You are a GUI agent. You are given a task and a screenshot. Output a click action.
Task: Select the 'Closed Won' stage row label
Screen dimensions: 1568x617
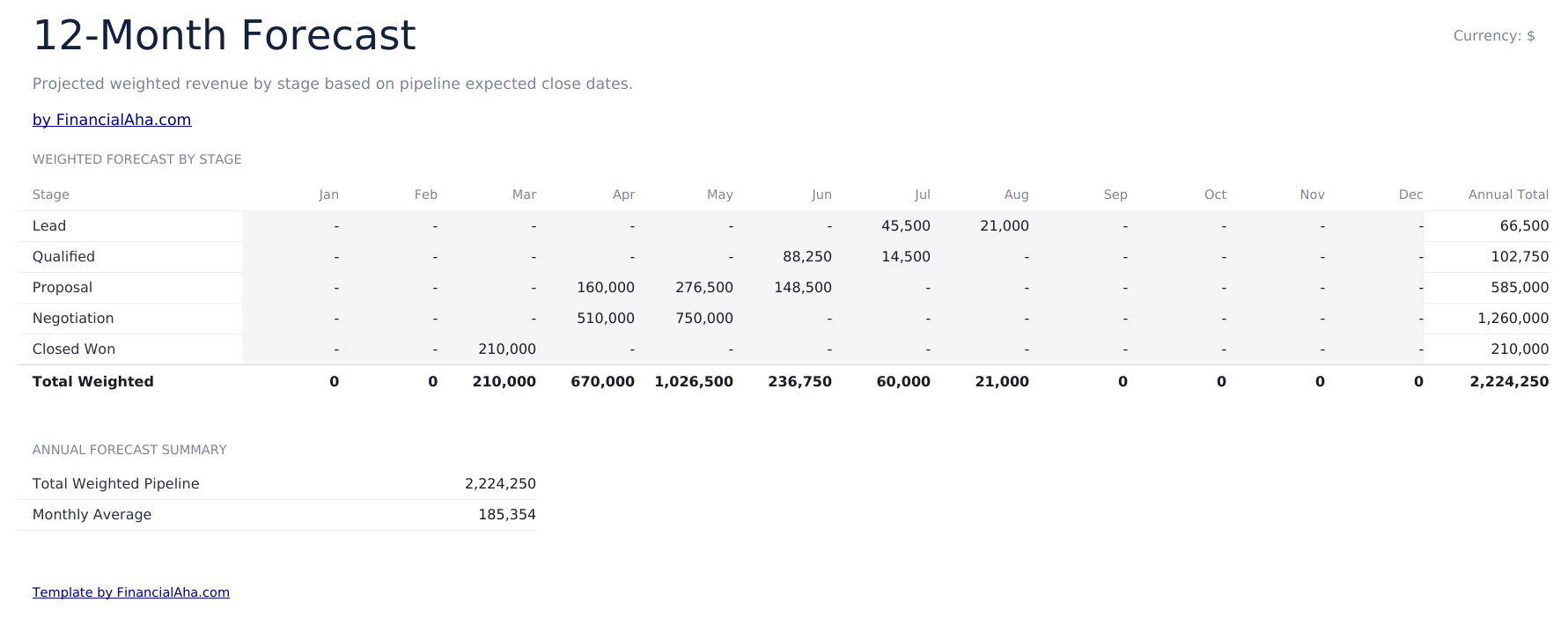coord(74,349)
